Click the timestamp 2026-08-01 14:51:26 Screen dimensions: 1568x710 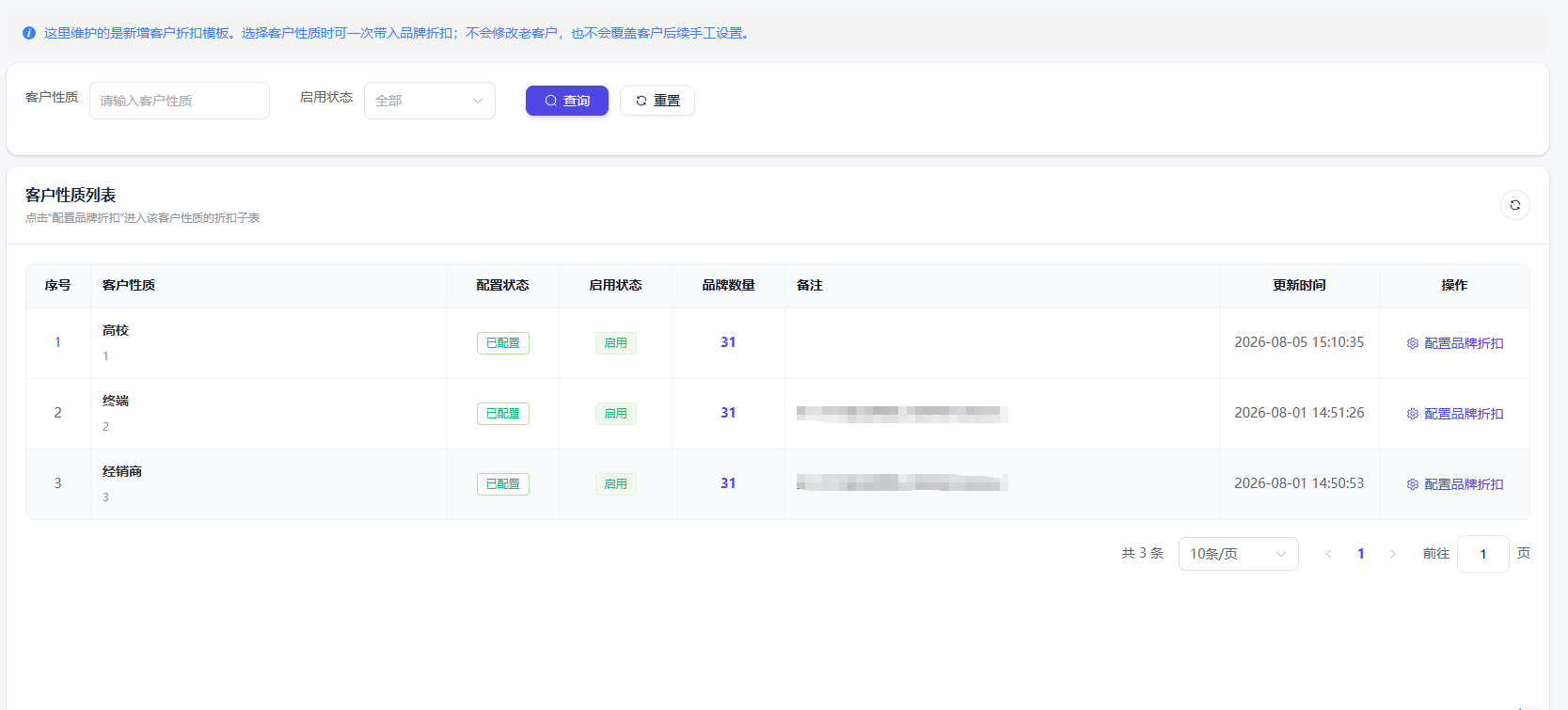1299,413
